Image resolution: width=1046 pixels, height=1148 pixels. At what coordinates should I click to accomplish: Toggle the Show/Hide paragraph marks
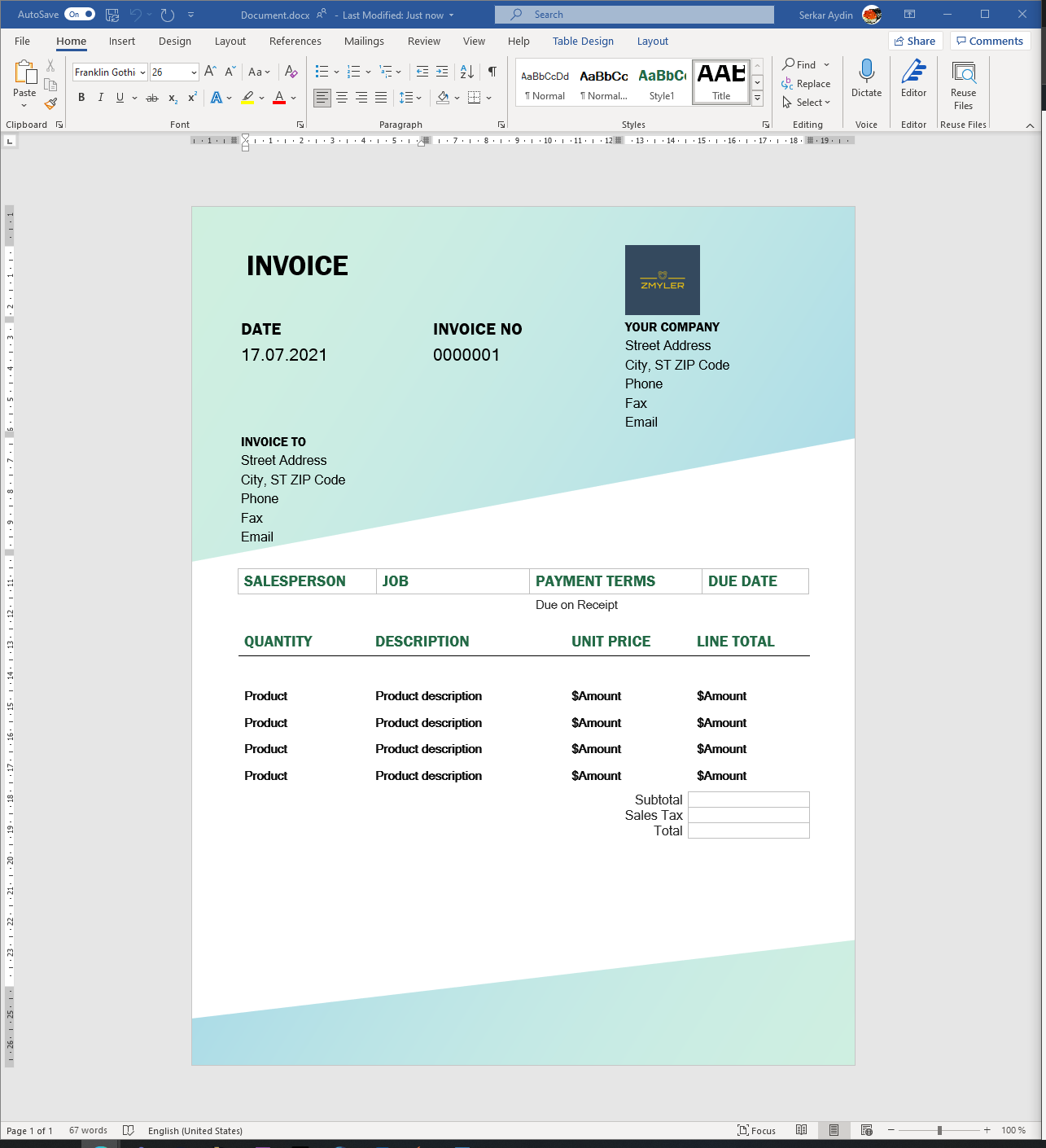492,72
